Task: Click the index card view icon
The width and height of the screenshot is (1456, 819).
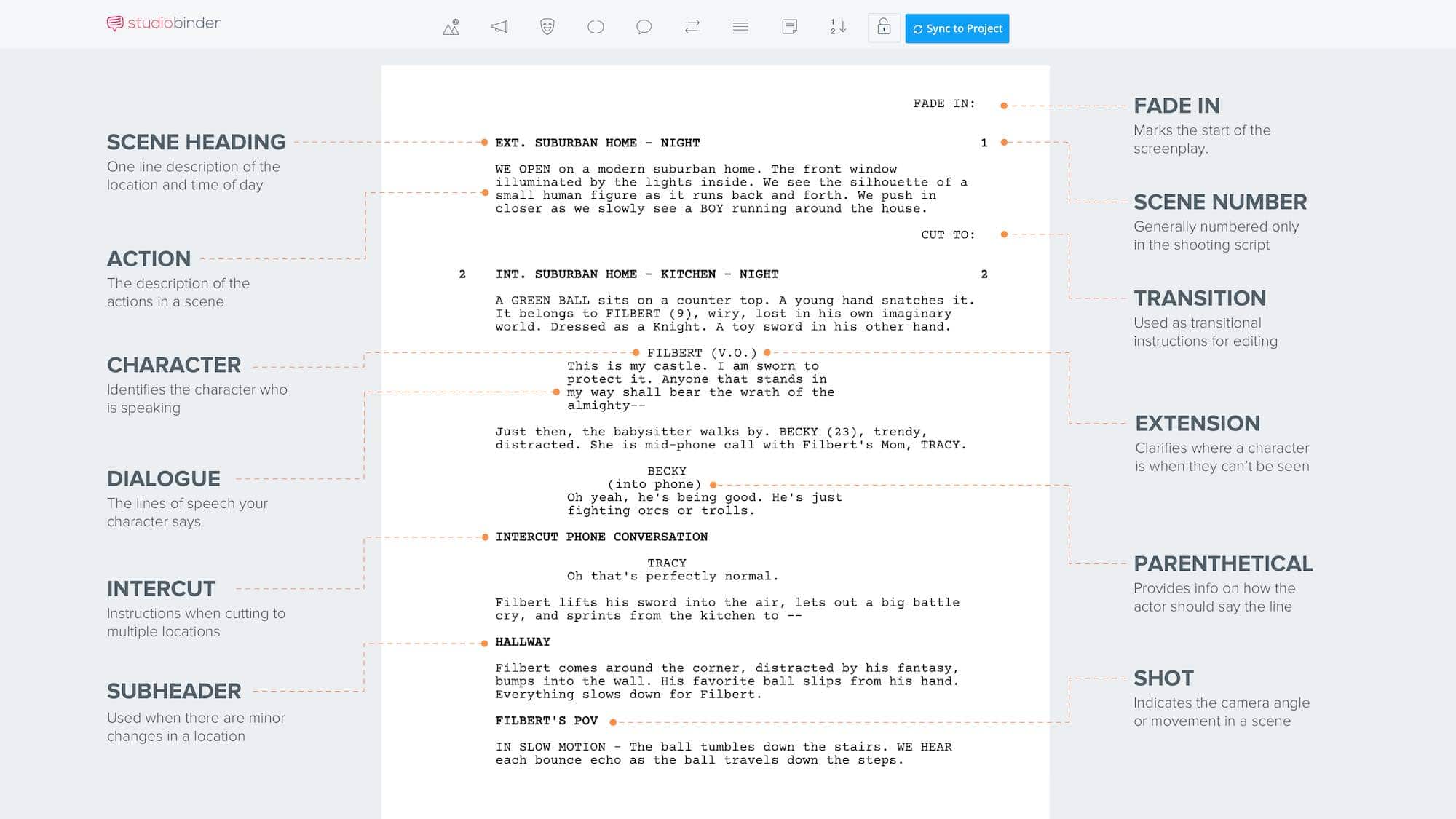Action: click(790, 27)
